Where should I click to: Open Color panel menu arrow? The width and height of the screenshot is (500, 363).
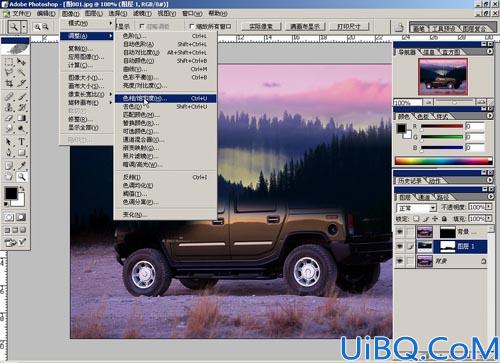(490, 116)
